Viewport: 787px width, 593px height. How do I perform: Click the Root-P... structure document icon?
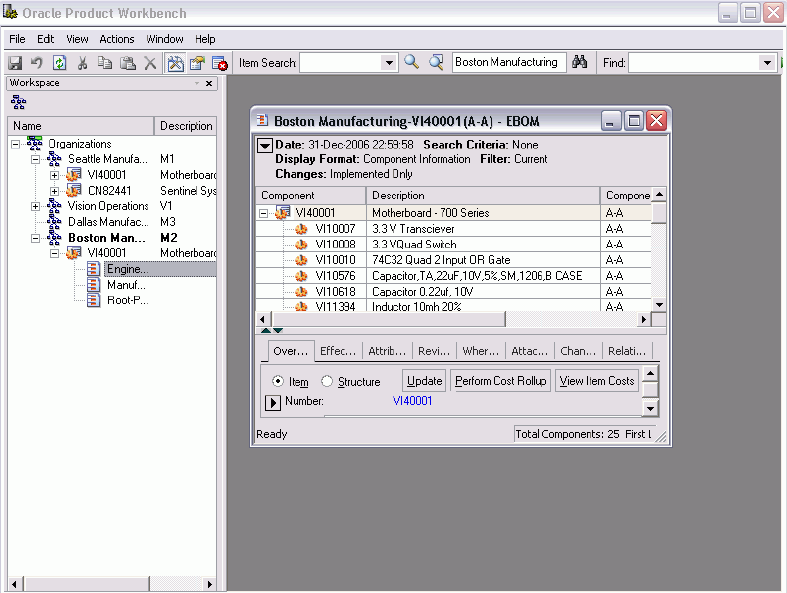tap(93, 300)
